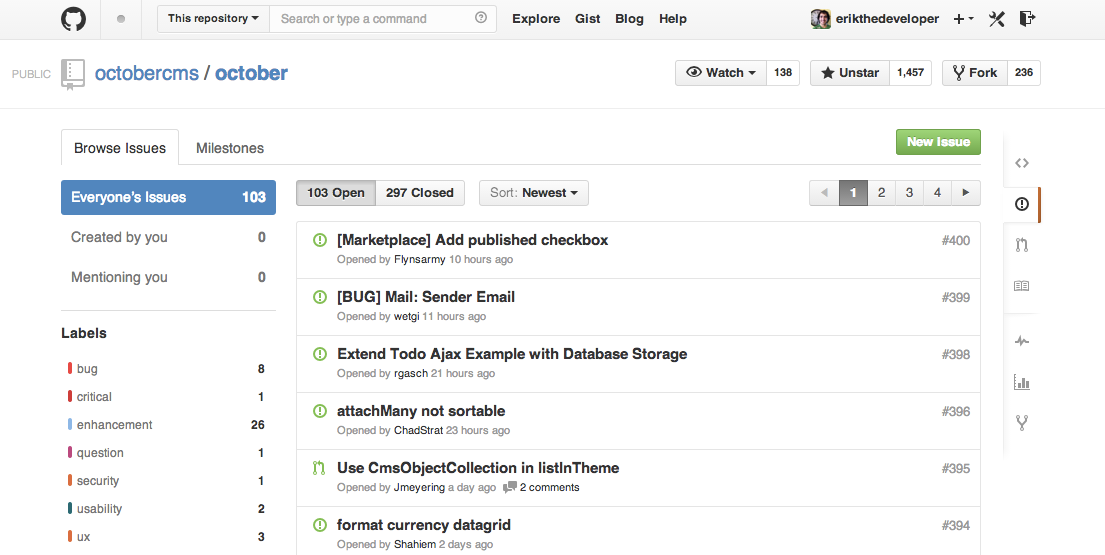Click the New Issue button
The height and width of the screenshot is (555, 1105).
coord(938,142)
